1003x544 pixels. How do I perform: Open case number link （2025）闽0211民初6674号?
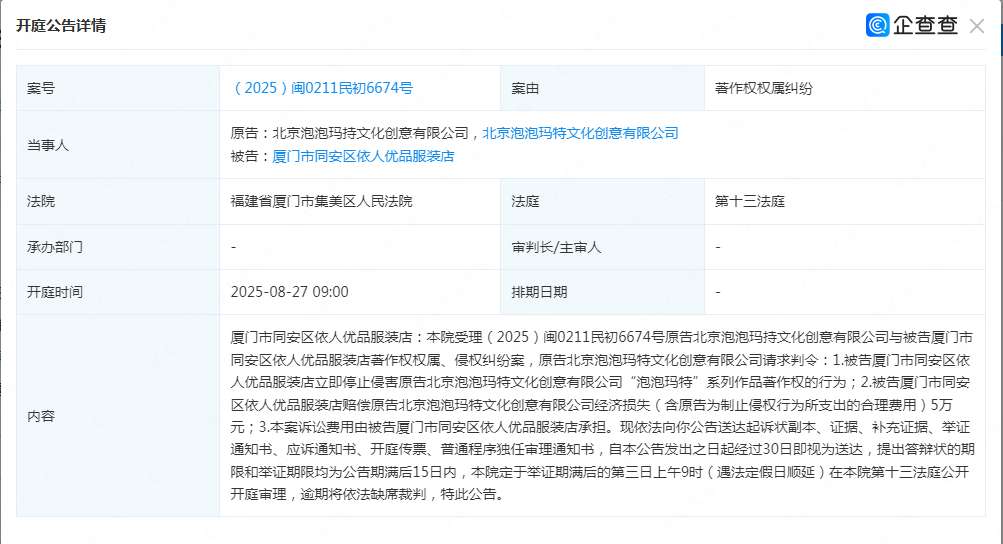322,88
